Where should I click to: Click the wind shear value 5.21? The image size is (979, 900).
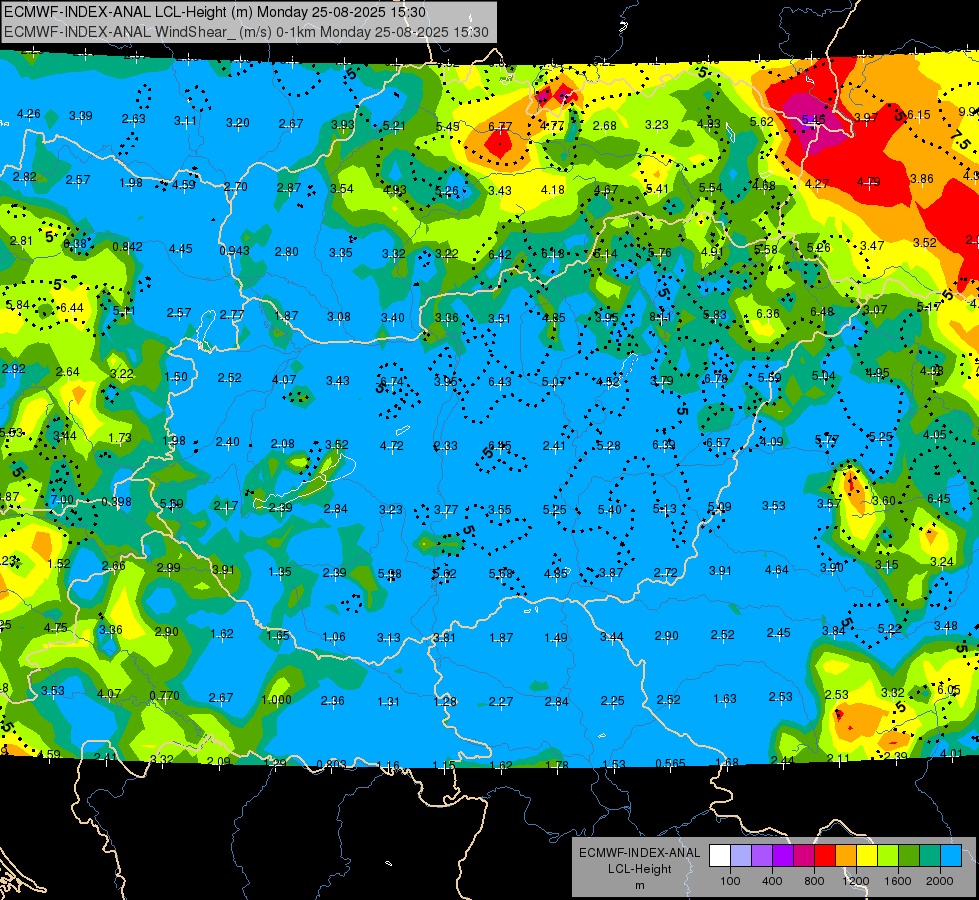point(394,126)
